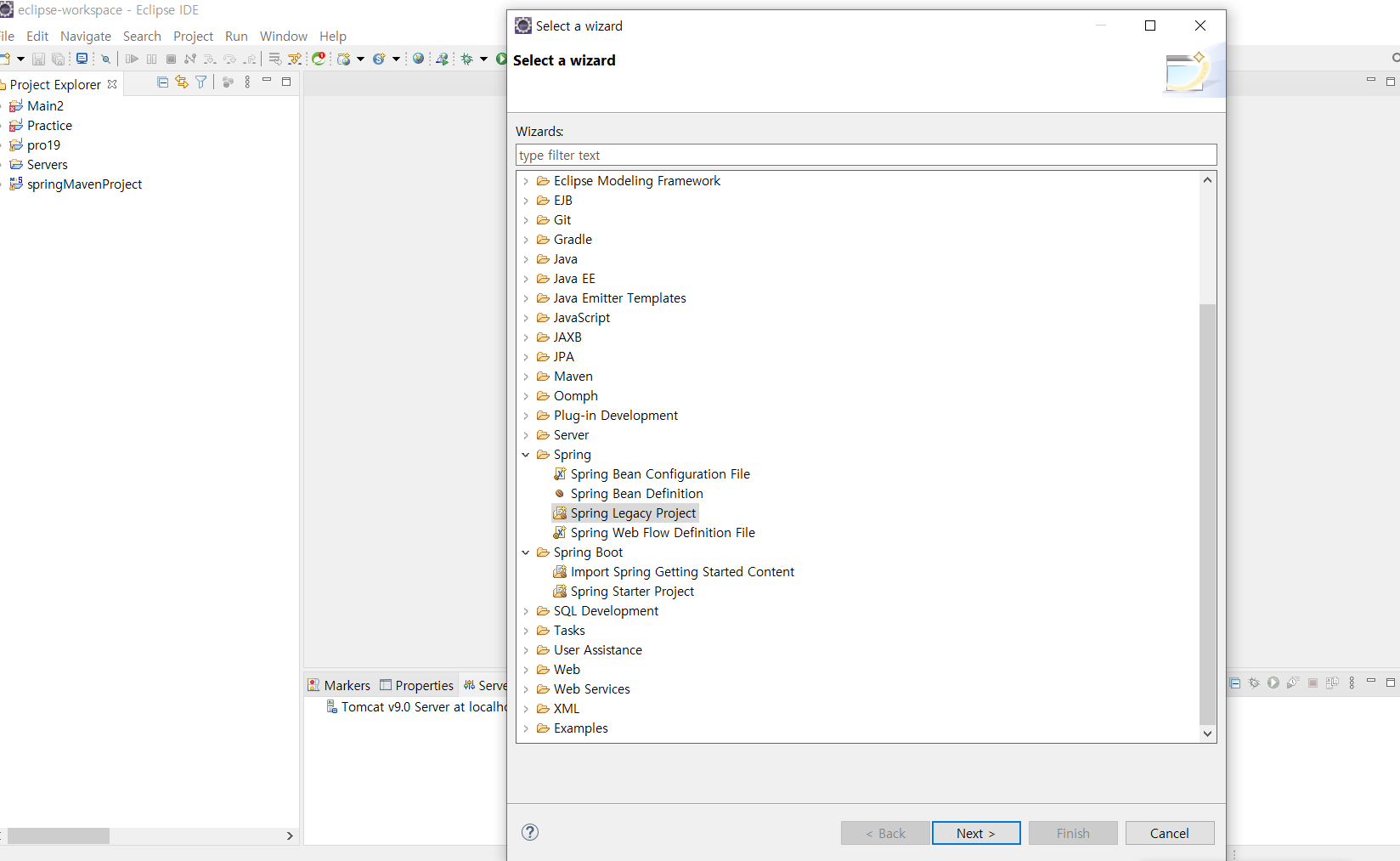Viewport: 1400px width, 861px height.
Task: Click the Step Into toolbar icon
Action: tap(210, 59)
